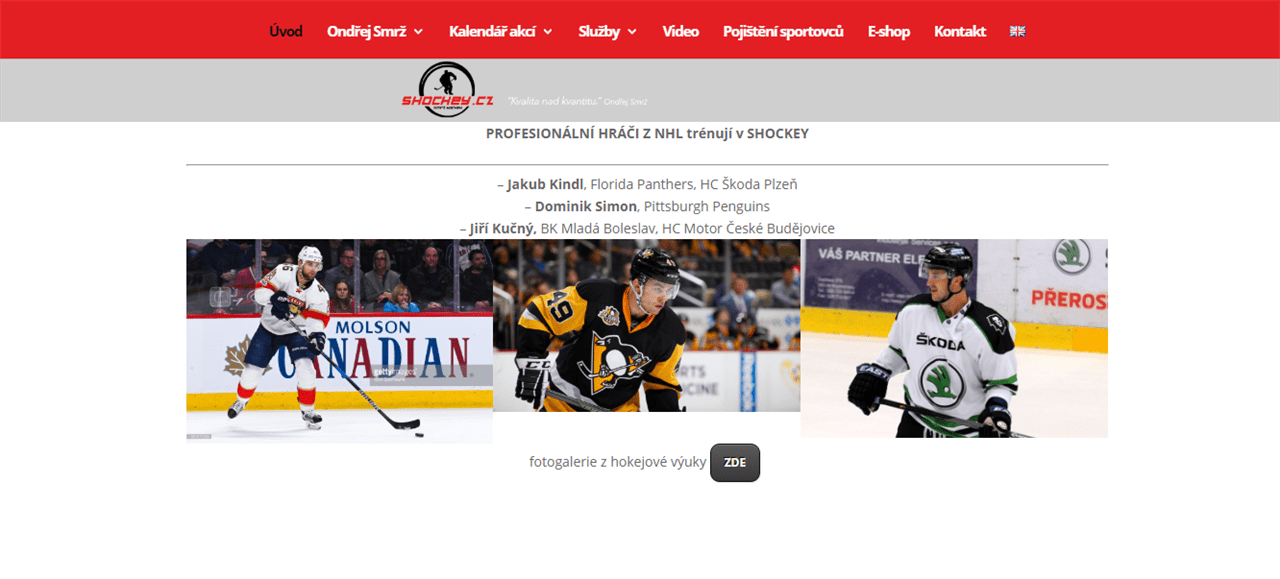Open the Úvod menu item
The height and width of the screenshot is (579, 1280).
pos(286,31)
